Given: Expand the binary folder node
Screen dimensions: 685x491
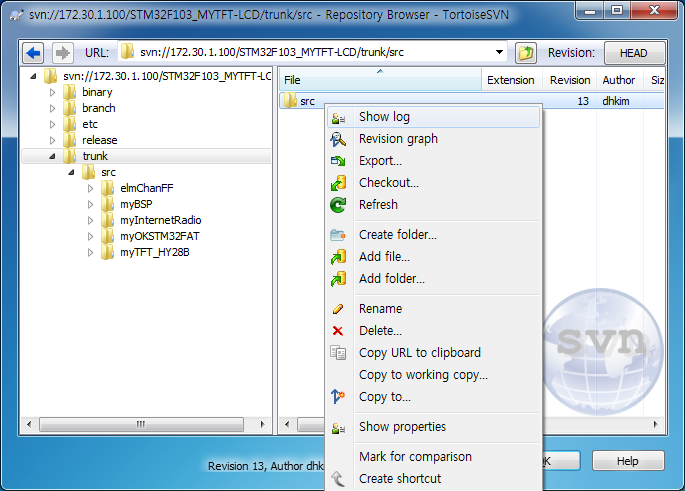Looking at the screenshot, I should tap(52, 92).
